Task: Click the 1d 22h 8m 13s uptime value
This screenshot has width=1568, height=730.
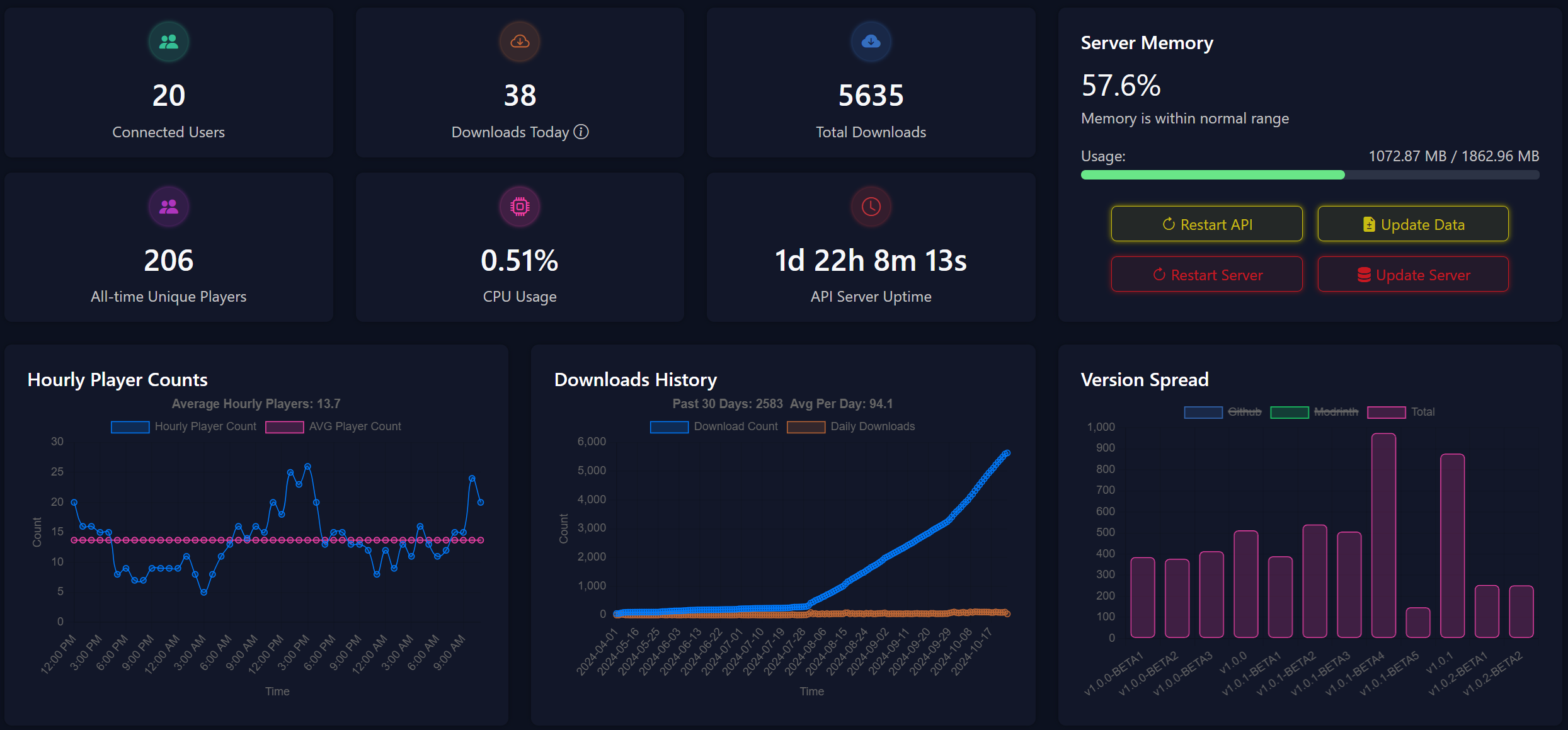Action: 871,261
